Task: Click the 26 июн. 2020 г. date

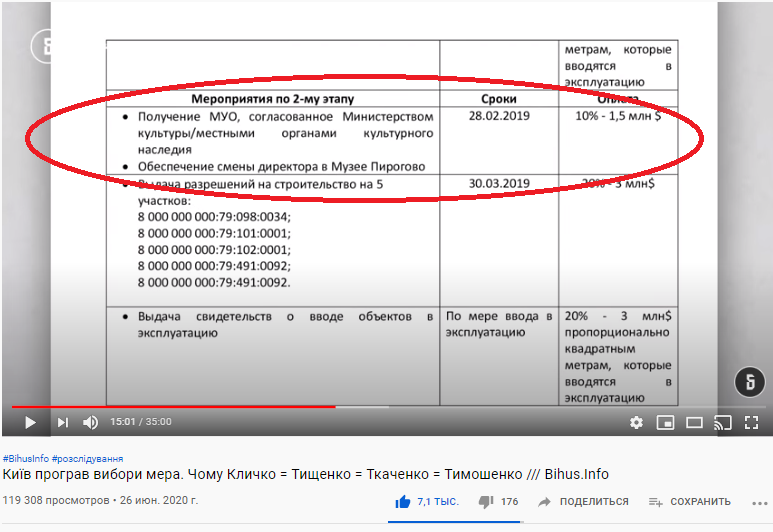Action: [x=159, y=500]
